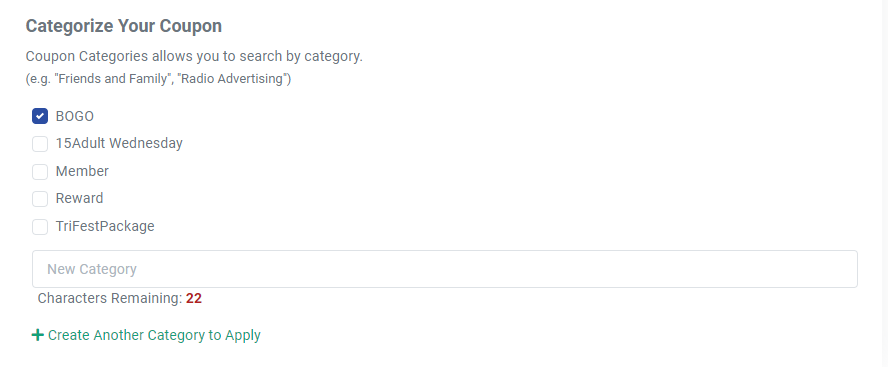Focus the New Category input field
The image size is (888, 367).
click(445, 269)
